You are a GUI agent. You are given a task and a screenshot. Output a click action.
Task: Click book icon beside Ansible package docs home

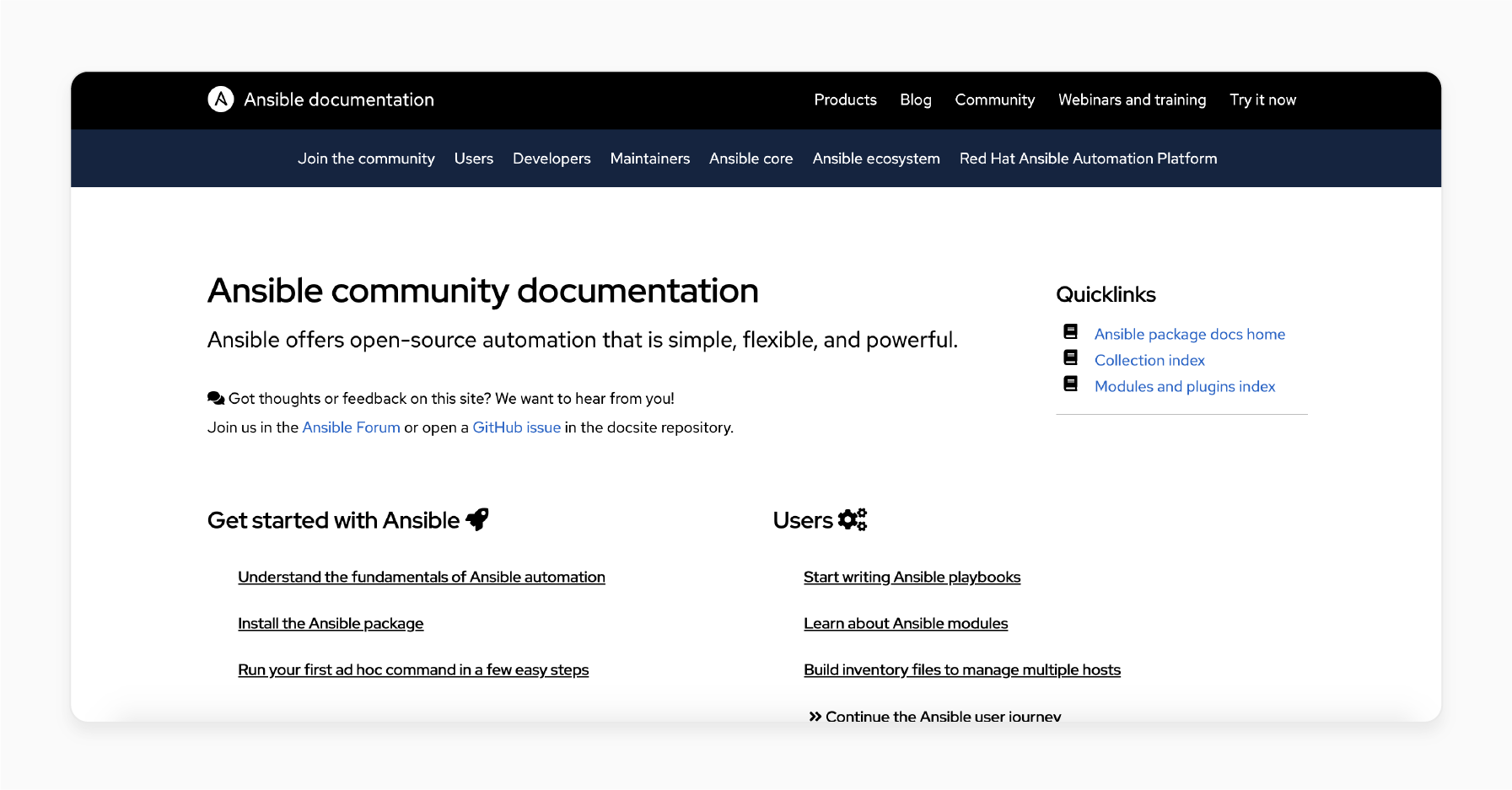coord(1070,332)
